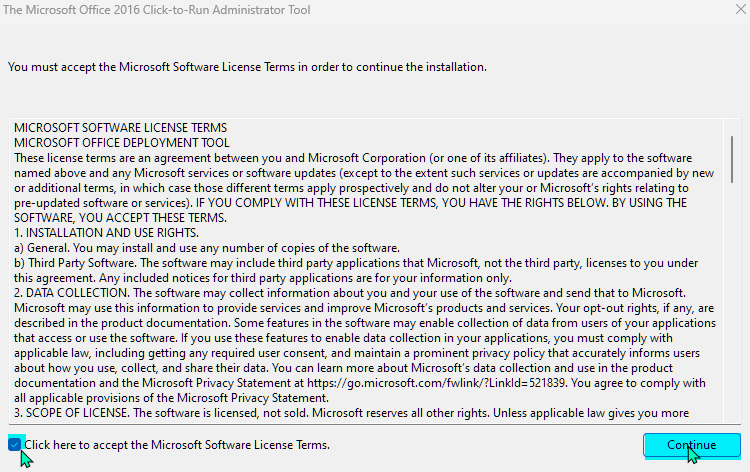Click the 'MICROSOFT OFFICE DEPLOYMENT TOOL' line
Viewport: 750px width, 472px height.
[121, 143]
